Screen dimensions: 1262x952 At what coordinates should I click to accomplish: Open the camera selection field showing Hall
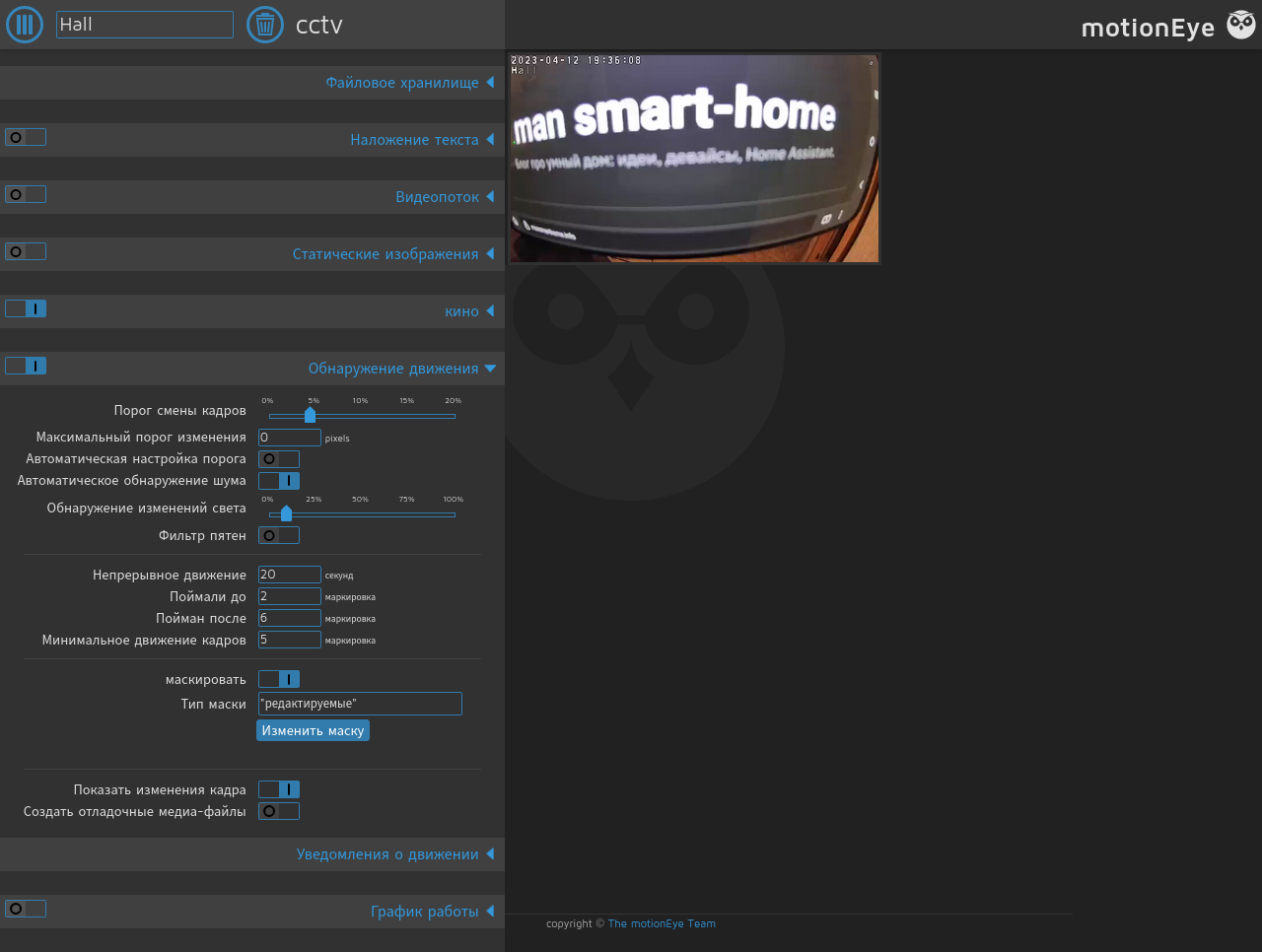145,25
